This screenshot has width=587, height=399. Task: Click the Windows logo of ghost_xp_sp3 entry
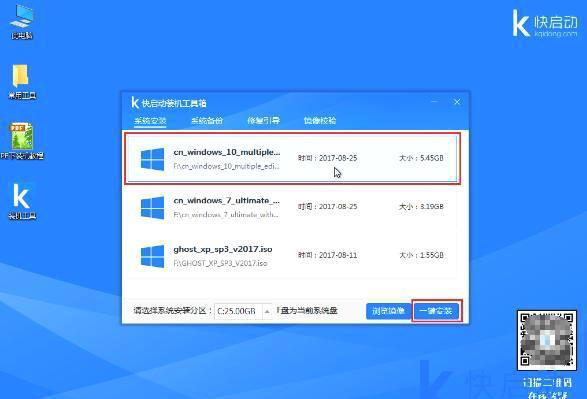click(152, 256)
